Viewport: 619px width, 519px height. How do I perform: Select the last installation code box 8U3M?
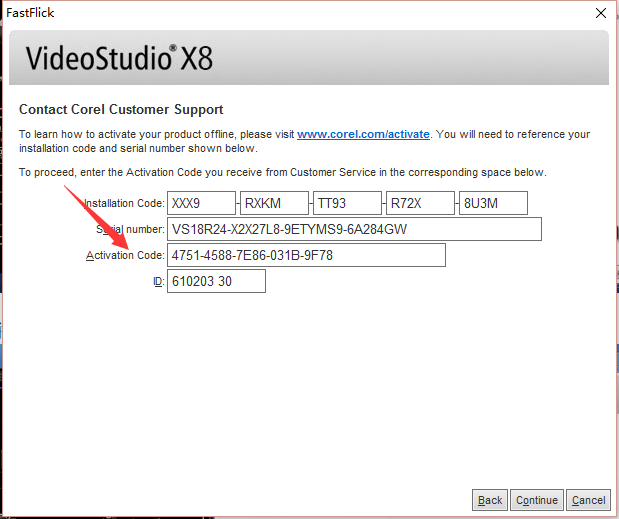tap(492, 204)
